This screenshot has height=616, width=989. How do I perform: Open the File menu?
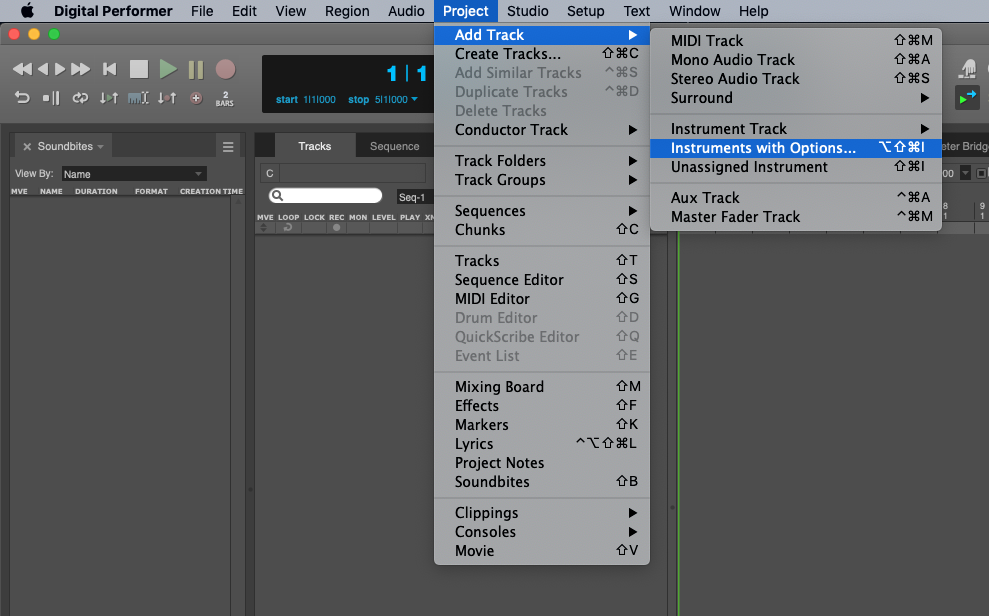pos(202,11)
